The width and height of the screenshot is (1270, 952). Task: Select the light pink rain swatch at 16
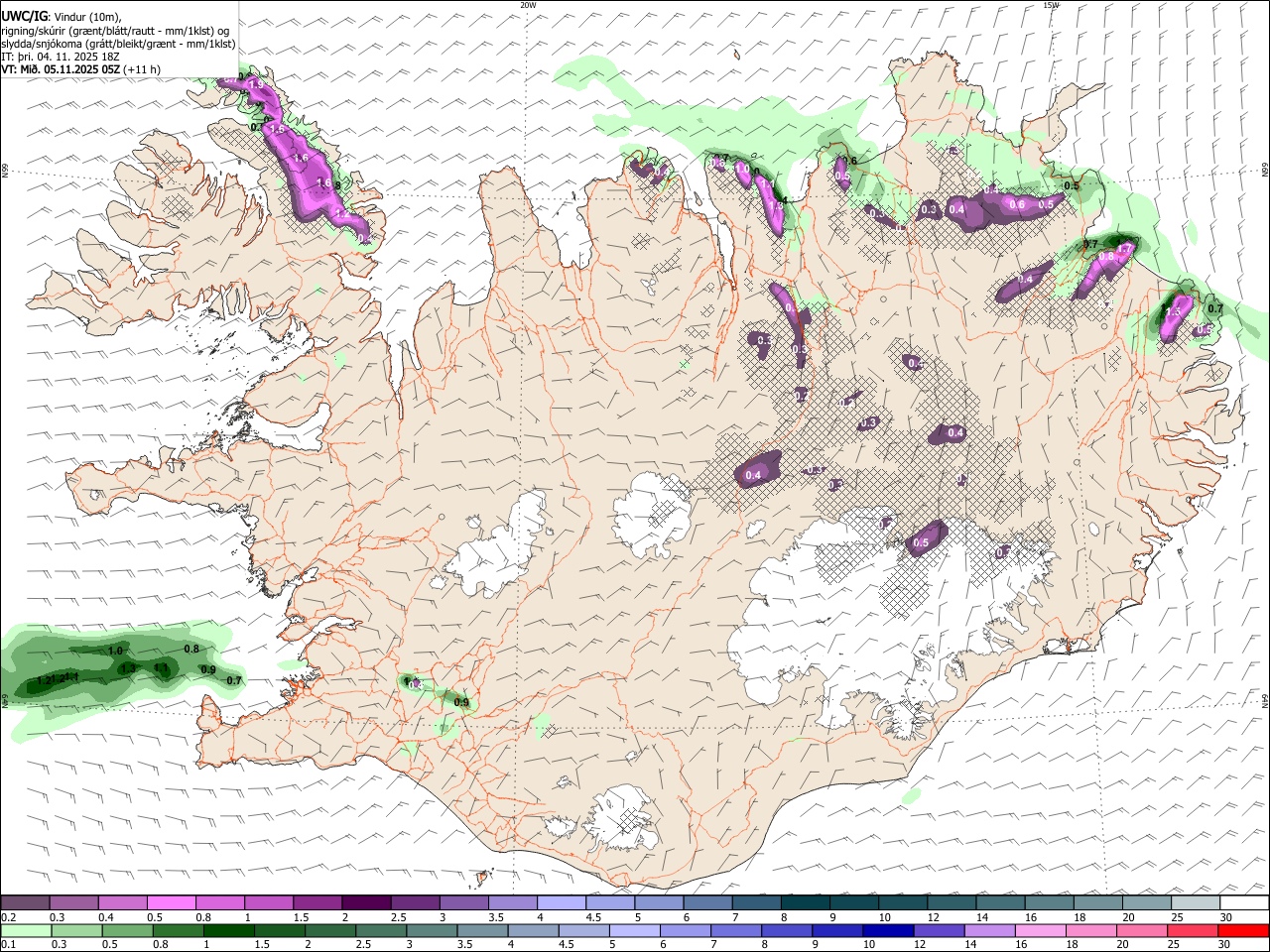coord(1039,930)
